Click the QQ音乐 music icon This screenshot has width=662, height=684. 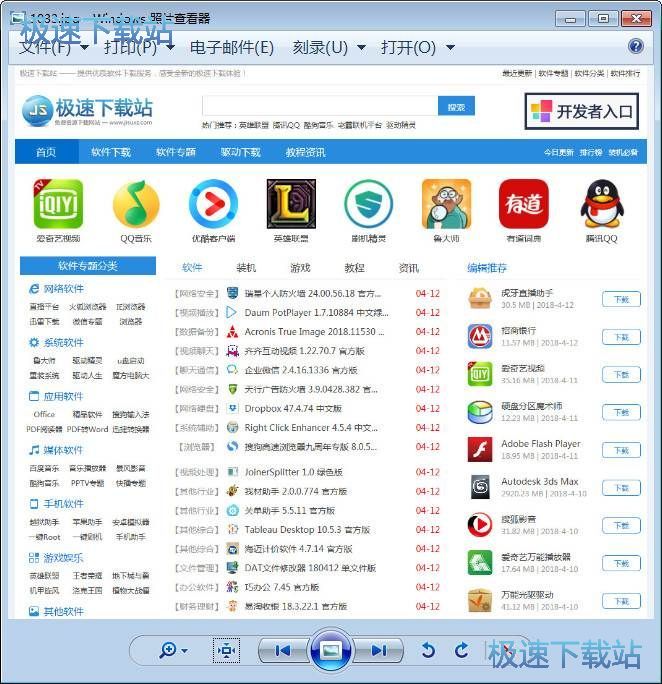tap(136, 205)
